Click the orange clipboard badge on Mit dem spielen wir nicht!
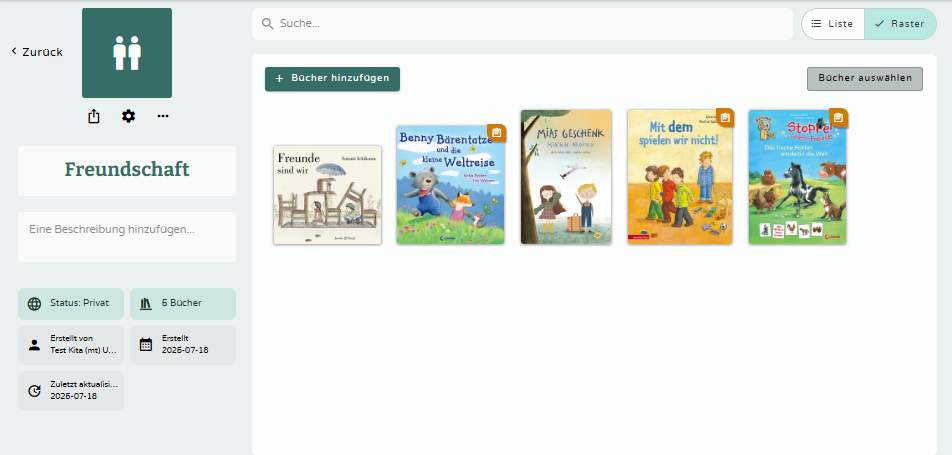The image size is (952, 455). (x=724, y=117)
